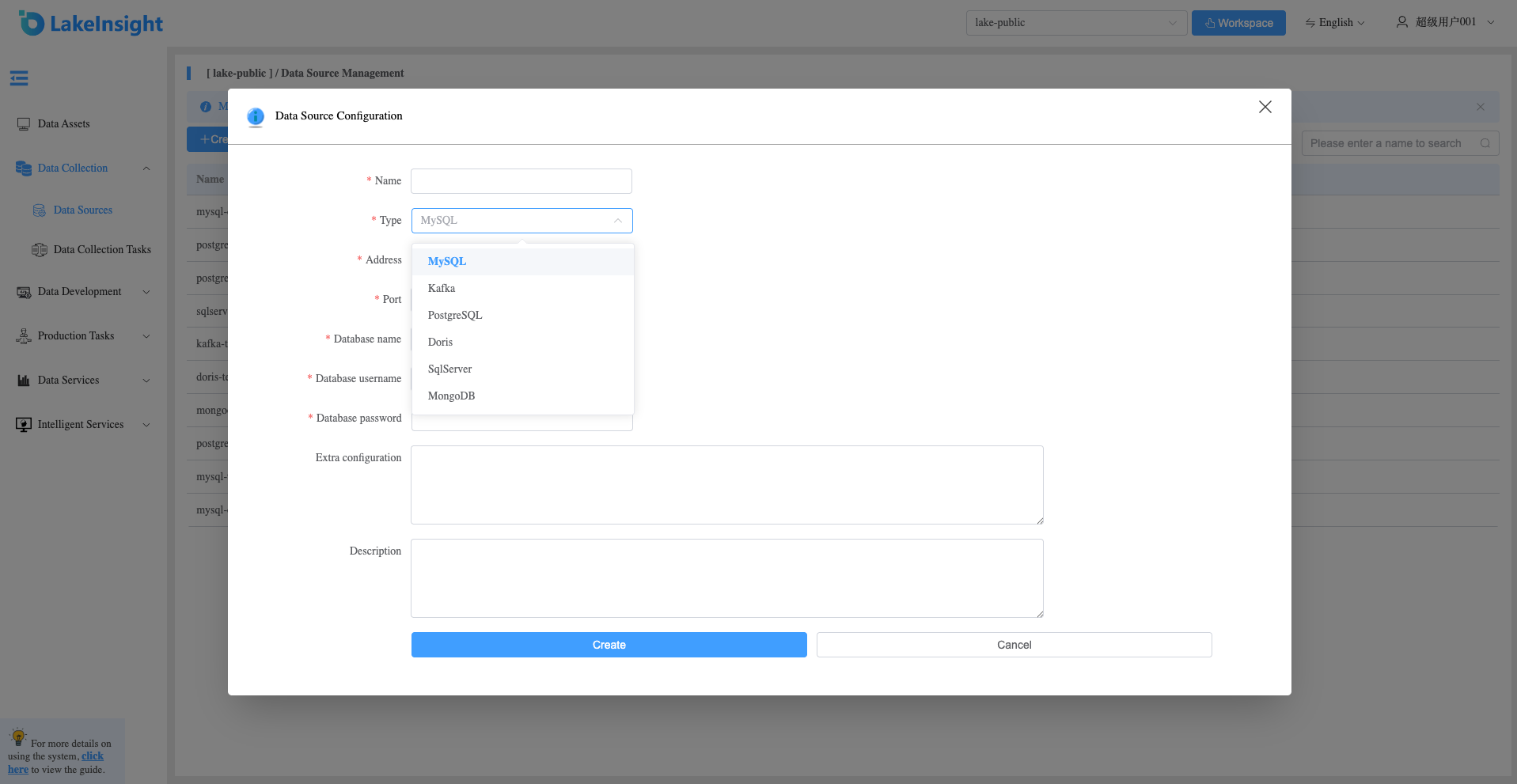1517x784 pixels.
Task: Close the Data Source Configuration dialog
Action: coord(1265,107)
